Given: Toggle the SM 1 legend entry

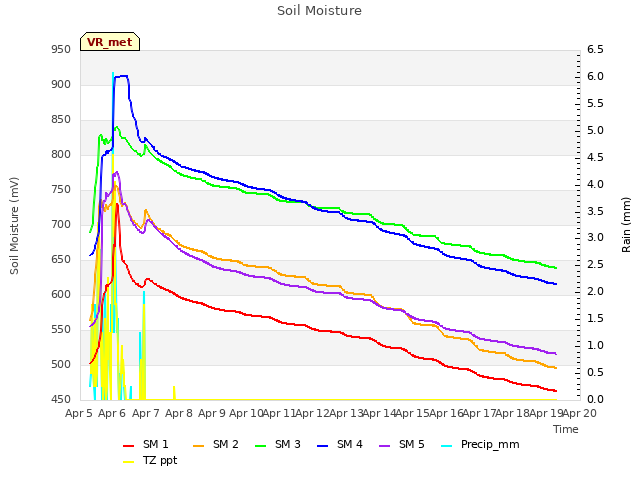Looking at the screenshot, I should [x=146, y=444].
